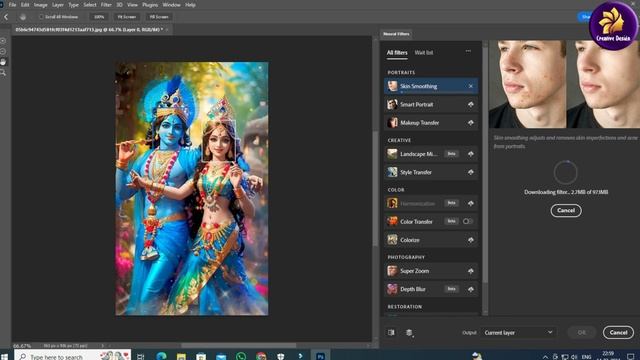Cancel Skin Smoothing download via X icon
This screenshot has width=640, height=360.
coord(471,86)
